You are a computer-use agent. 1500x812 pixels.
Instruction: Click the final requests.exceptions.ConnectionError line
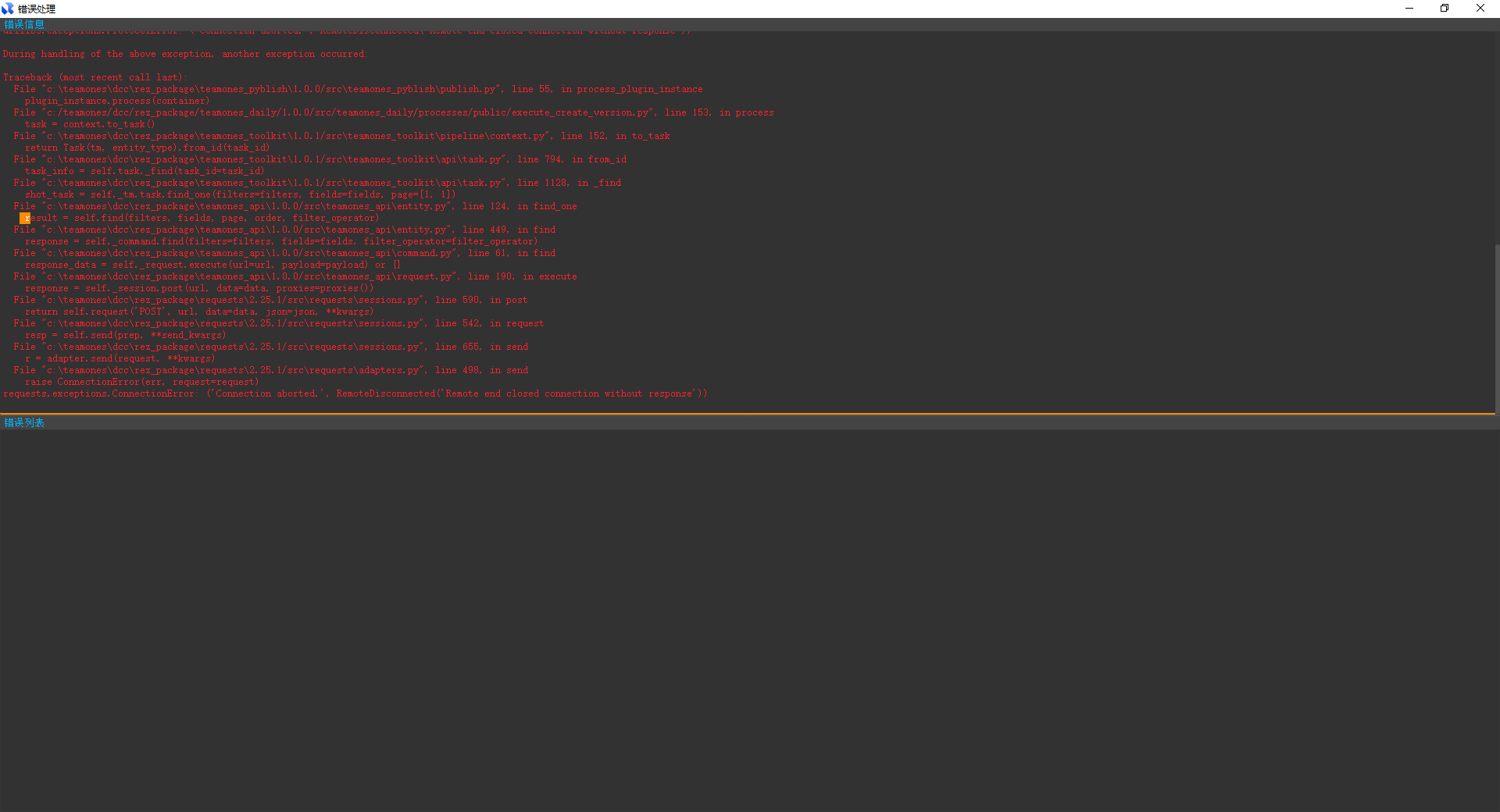click(x=355, y=394)
